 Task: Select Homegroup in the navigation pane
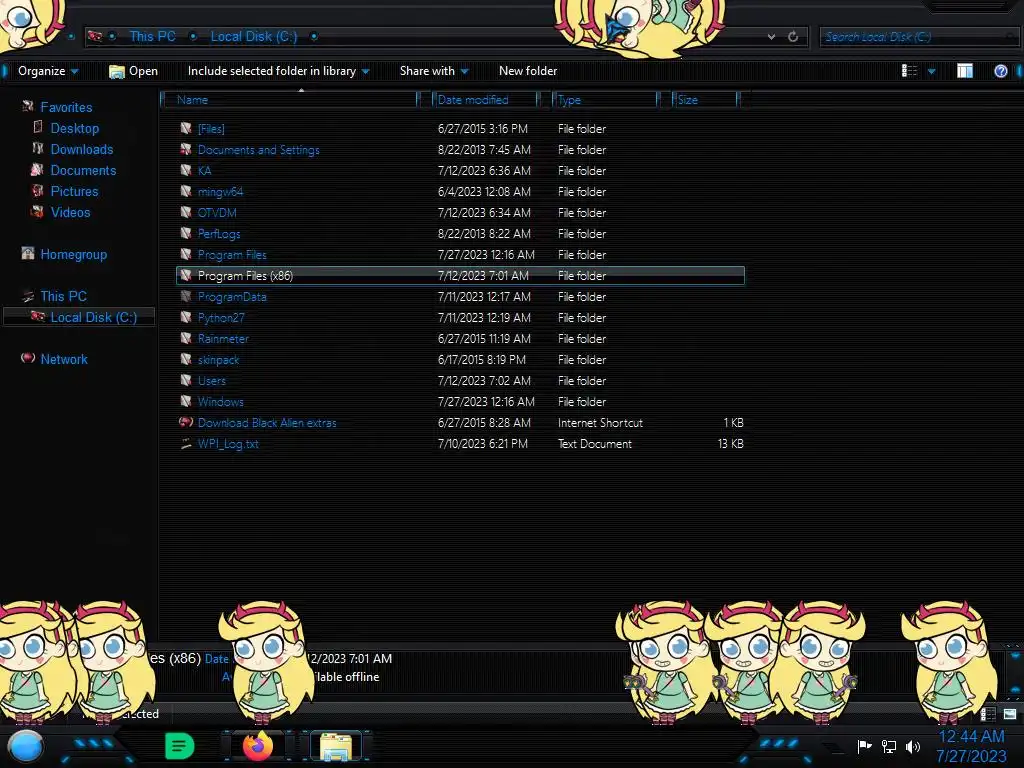73,254
